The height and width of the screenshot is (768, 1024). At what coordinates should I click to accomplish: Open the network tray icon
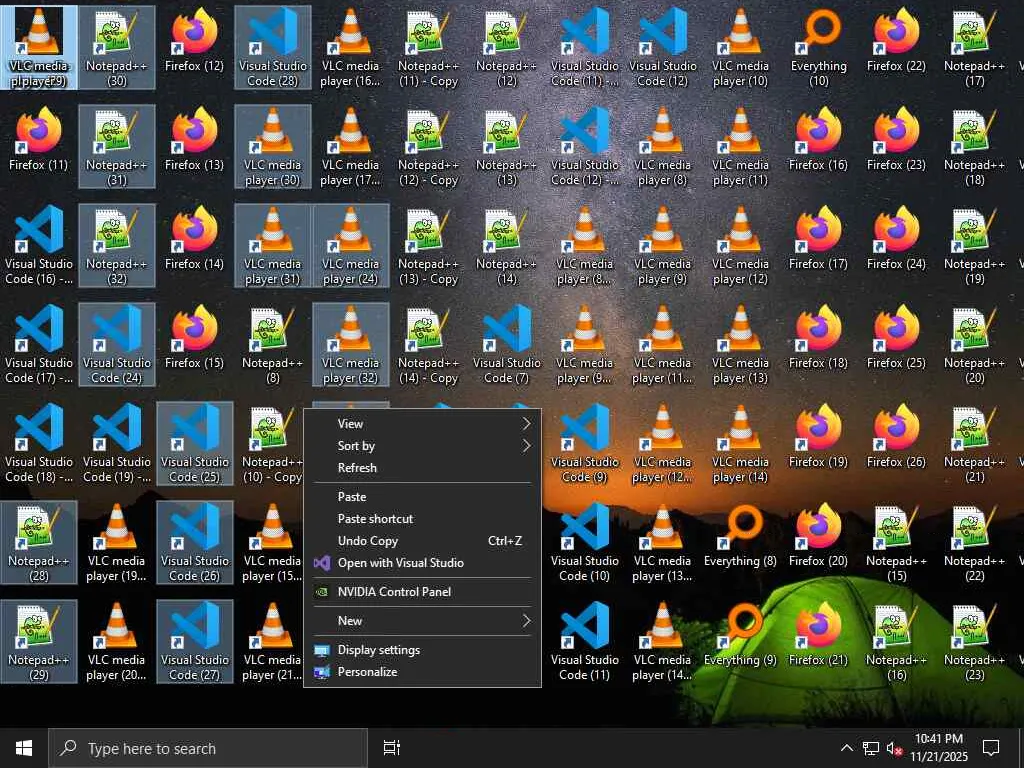point(871,748)
